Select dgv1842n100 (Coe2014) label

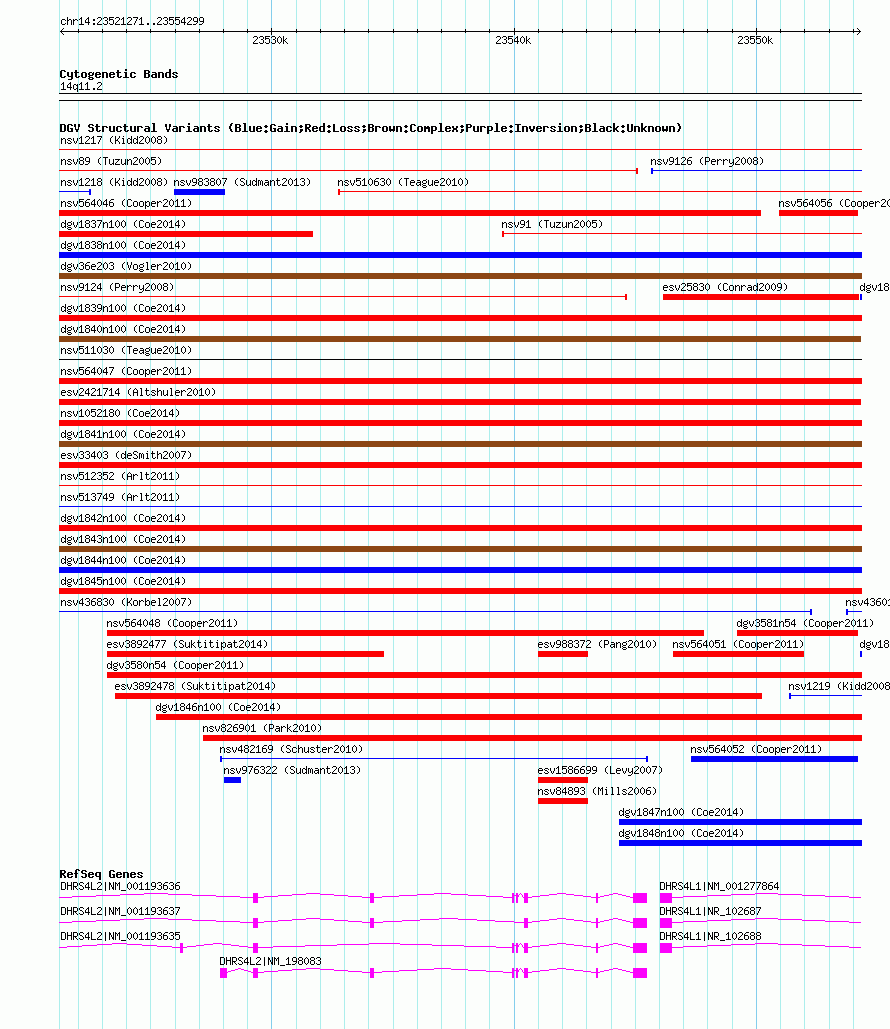[x=123, y=518]
